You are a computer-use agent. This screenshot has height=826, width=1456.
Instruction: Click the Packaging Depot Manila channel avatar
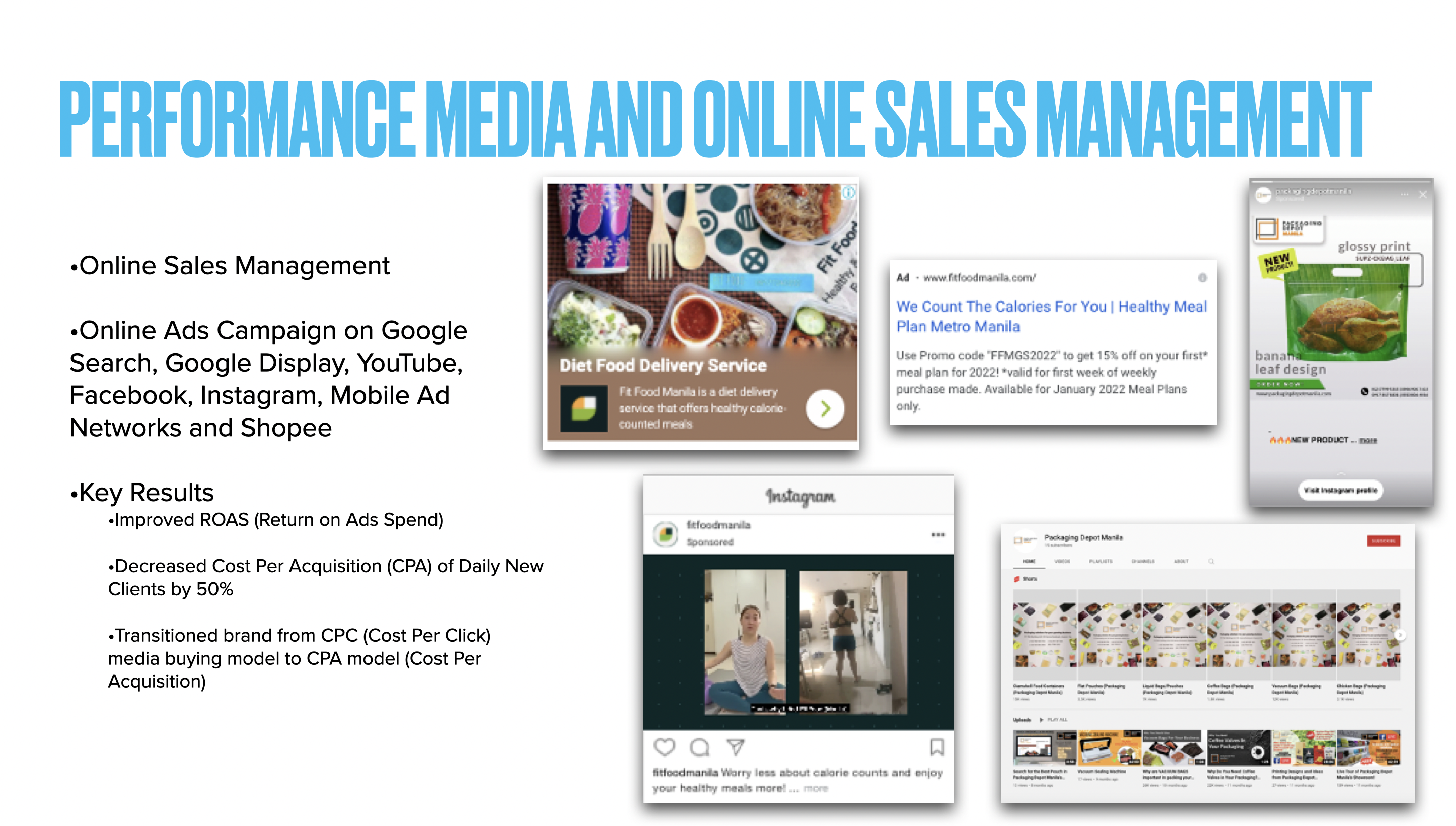coord(1025,540)
